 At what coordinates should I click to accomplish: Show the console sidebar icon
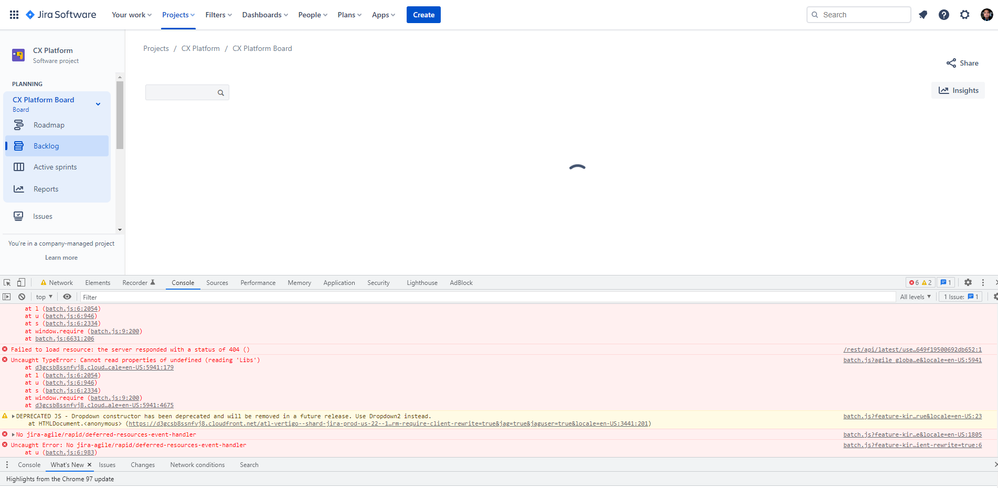7,296
